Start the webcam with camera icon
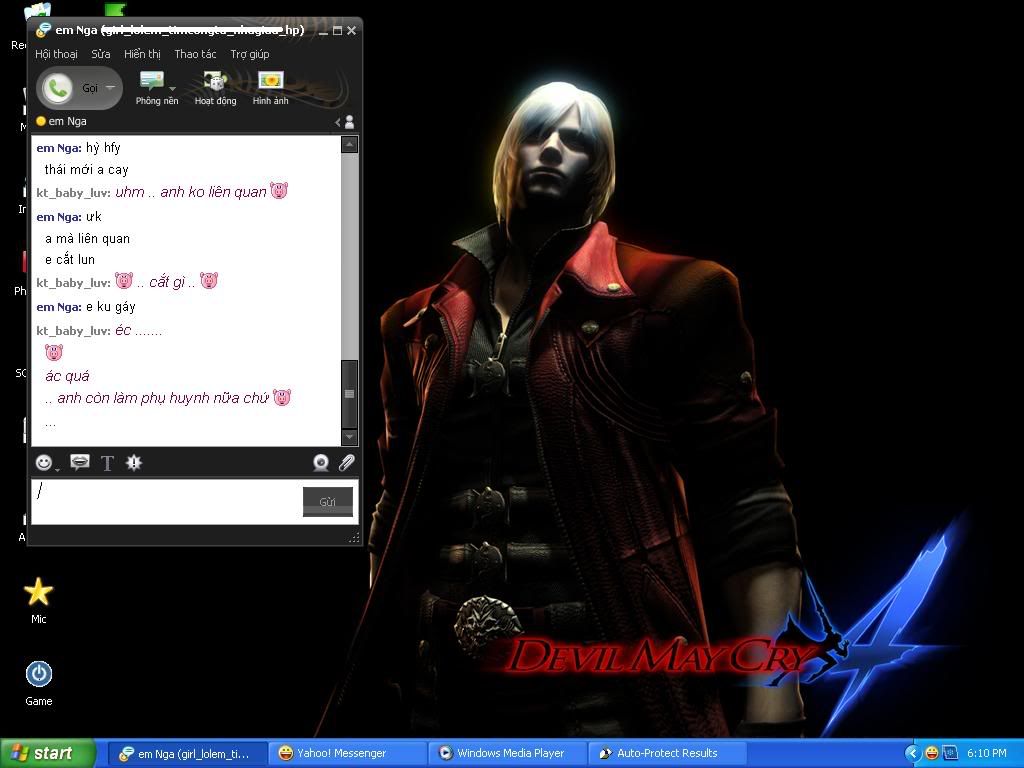 click(321, 463)
